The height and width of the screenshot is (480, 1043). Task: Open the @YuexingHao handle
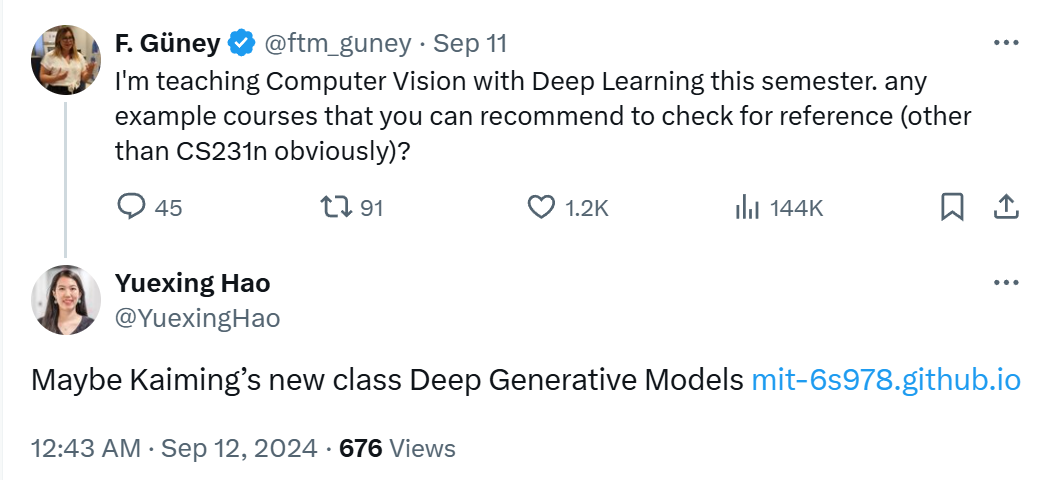tap(198, 318)
